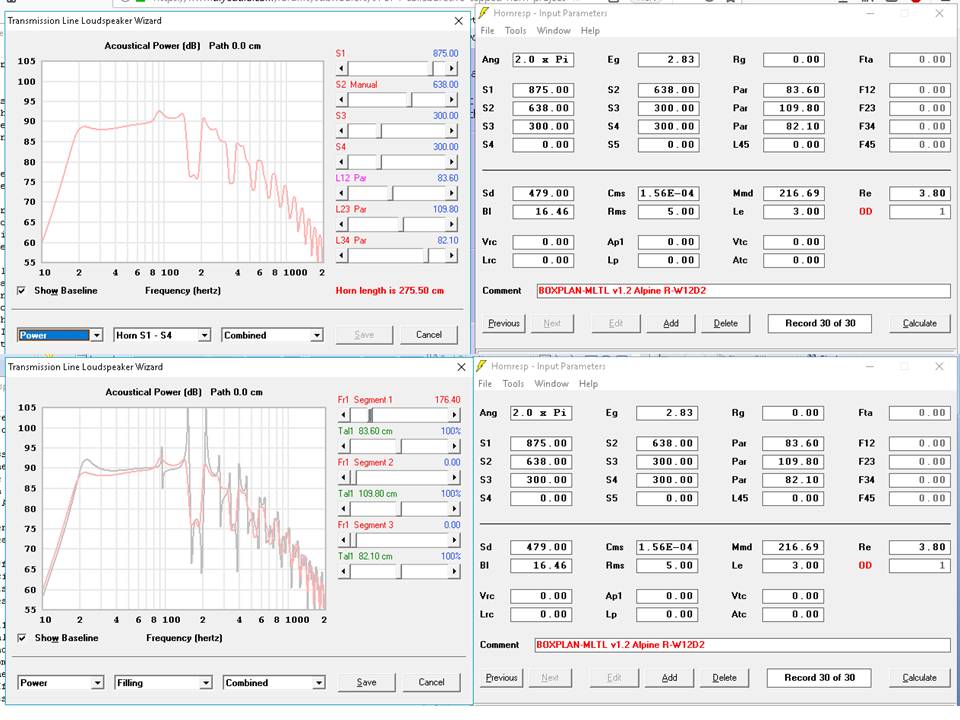Click L23 Par slider left arrow

[342, 225]
